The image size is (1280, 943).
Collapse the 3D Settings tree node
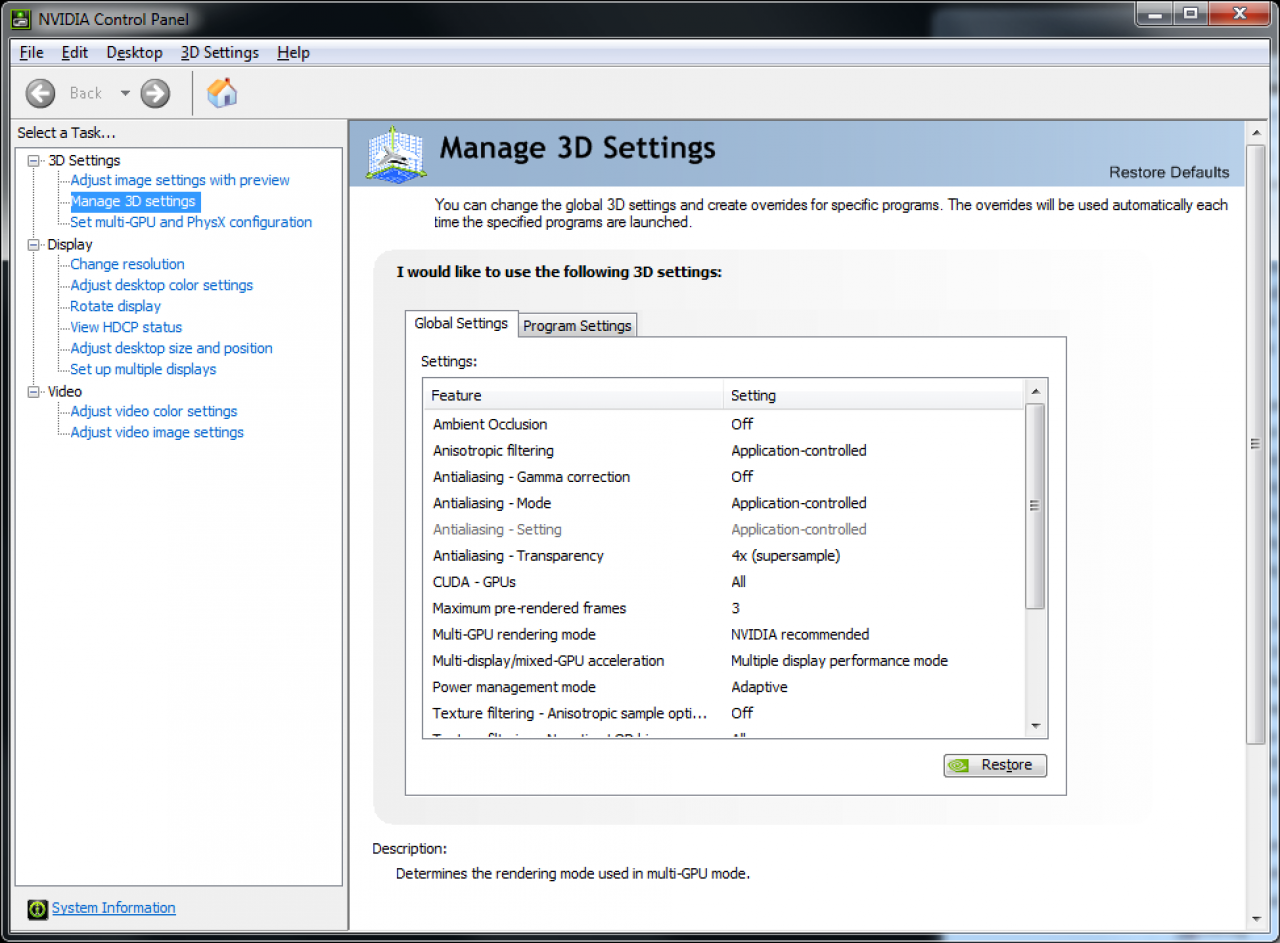34,160
